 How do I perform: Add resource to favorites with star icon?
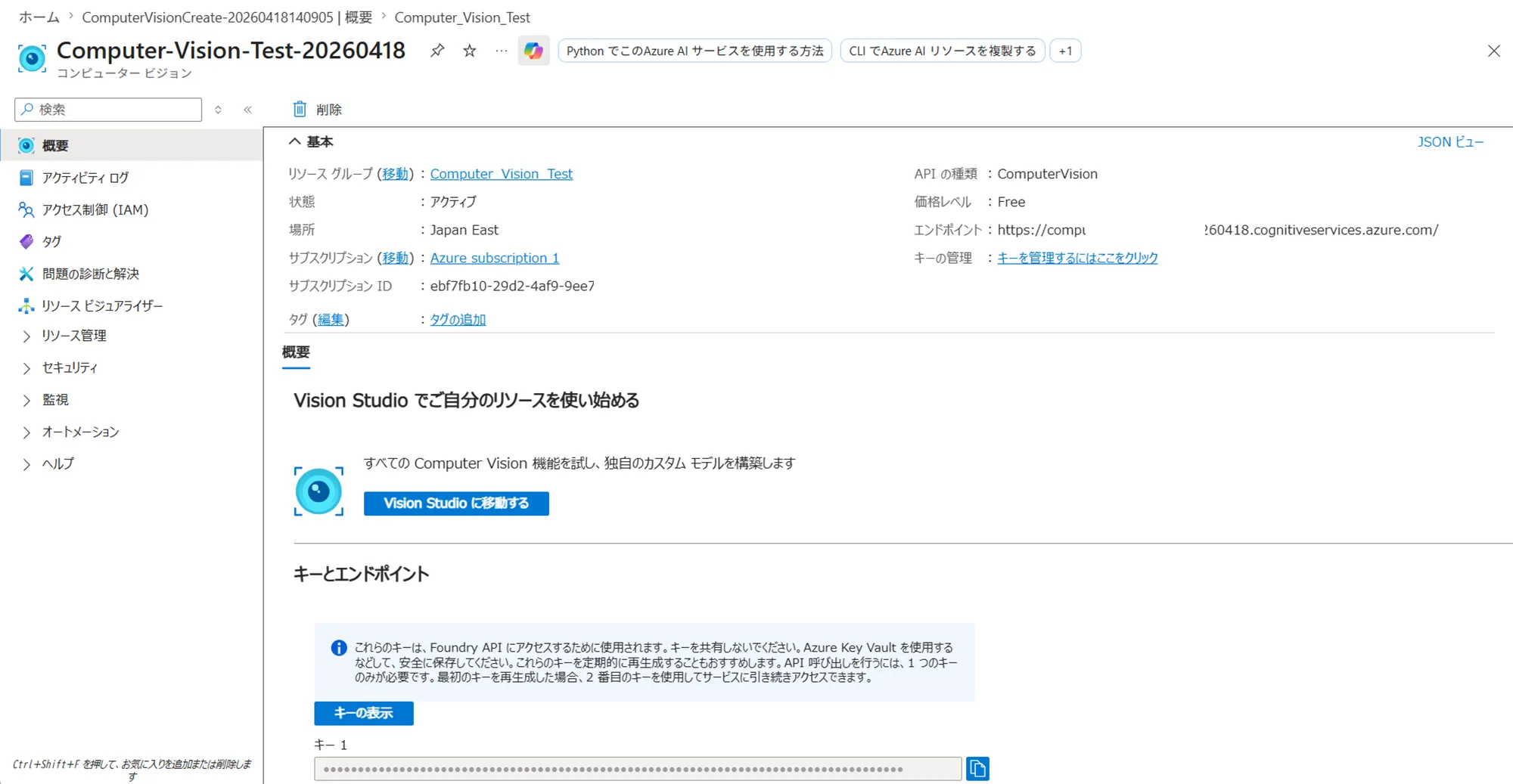[470, 51]
